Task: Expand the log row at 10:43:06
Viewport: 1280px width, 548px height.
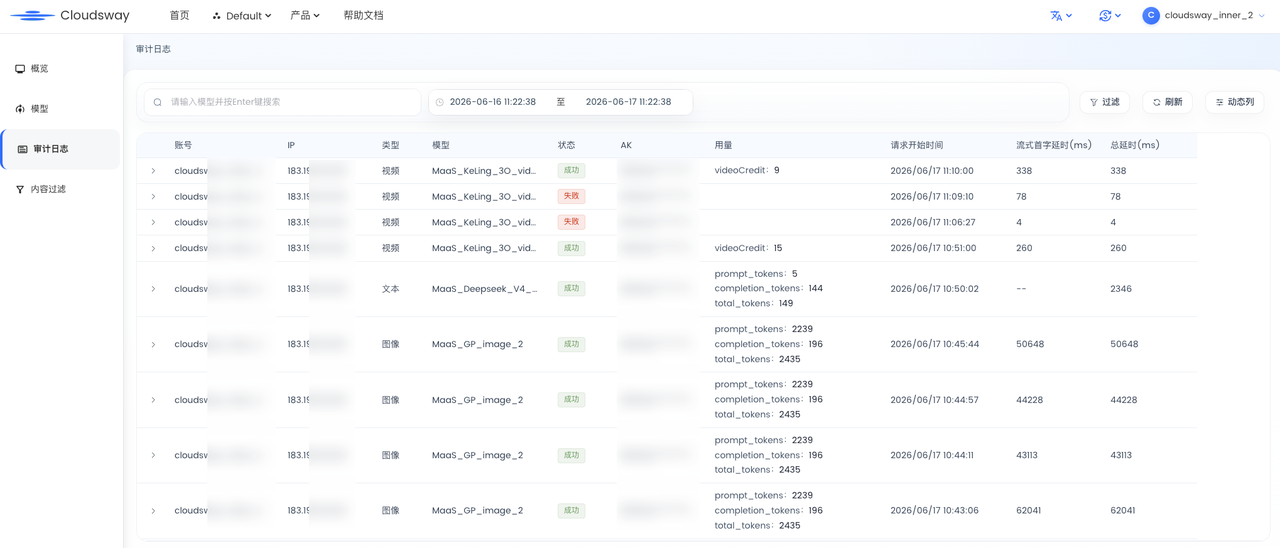Action: 153,511
